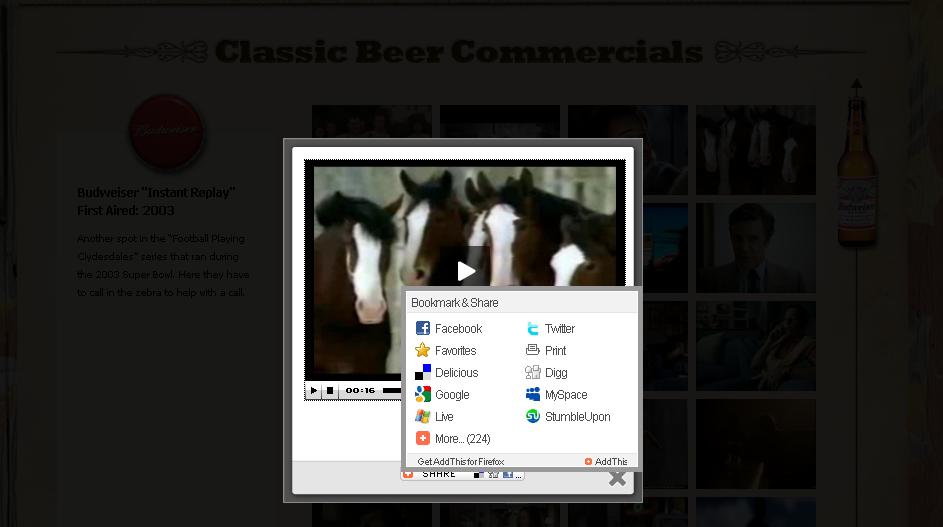The image size is (943, 527).
Task: Send the video to StumbleUpon
Action: coord(568,416)
